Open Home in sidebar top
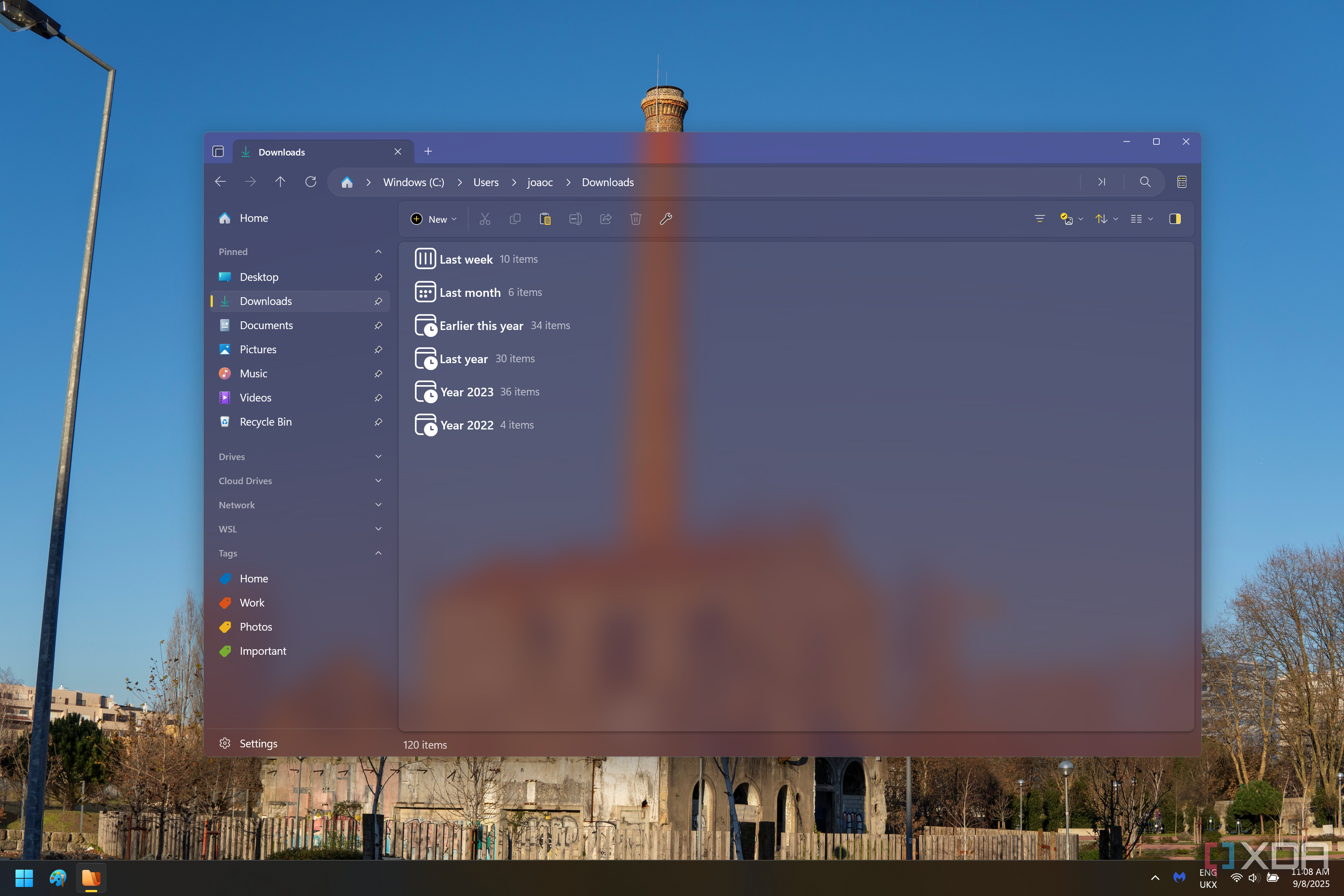Image resolution: width=1344 pixels, height=896 pixels. click(x=300, y=218)
